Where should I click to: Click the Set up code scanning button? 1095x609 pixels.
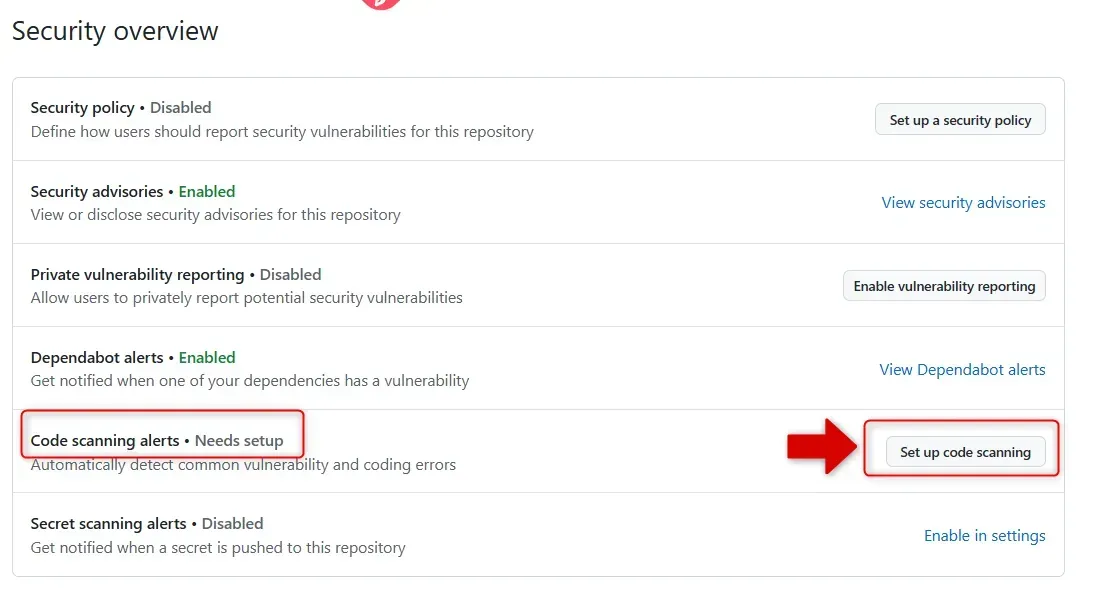[965, 452]
